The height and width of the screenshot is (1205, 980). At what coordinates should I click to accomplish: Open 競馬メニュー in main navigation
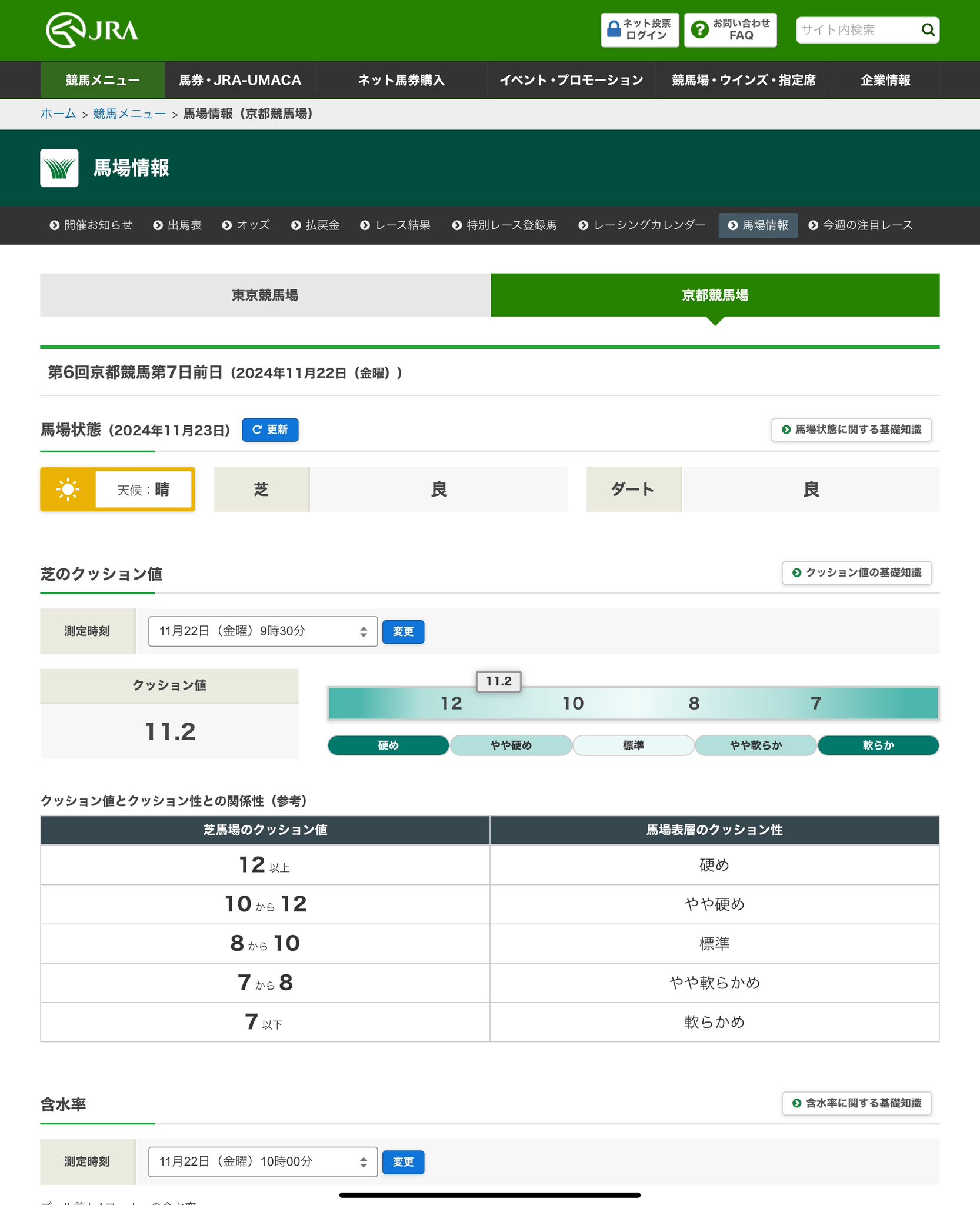click(102, 80)
